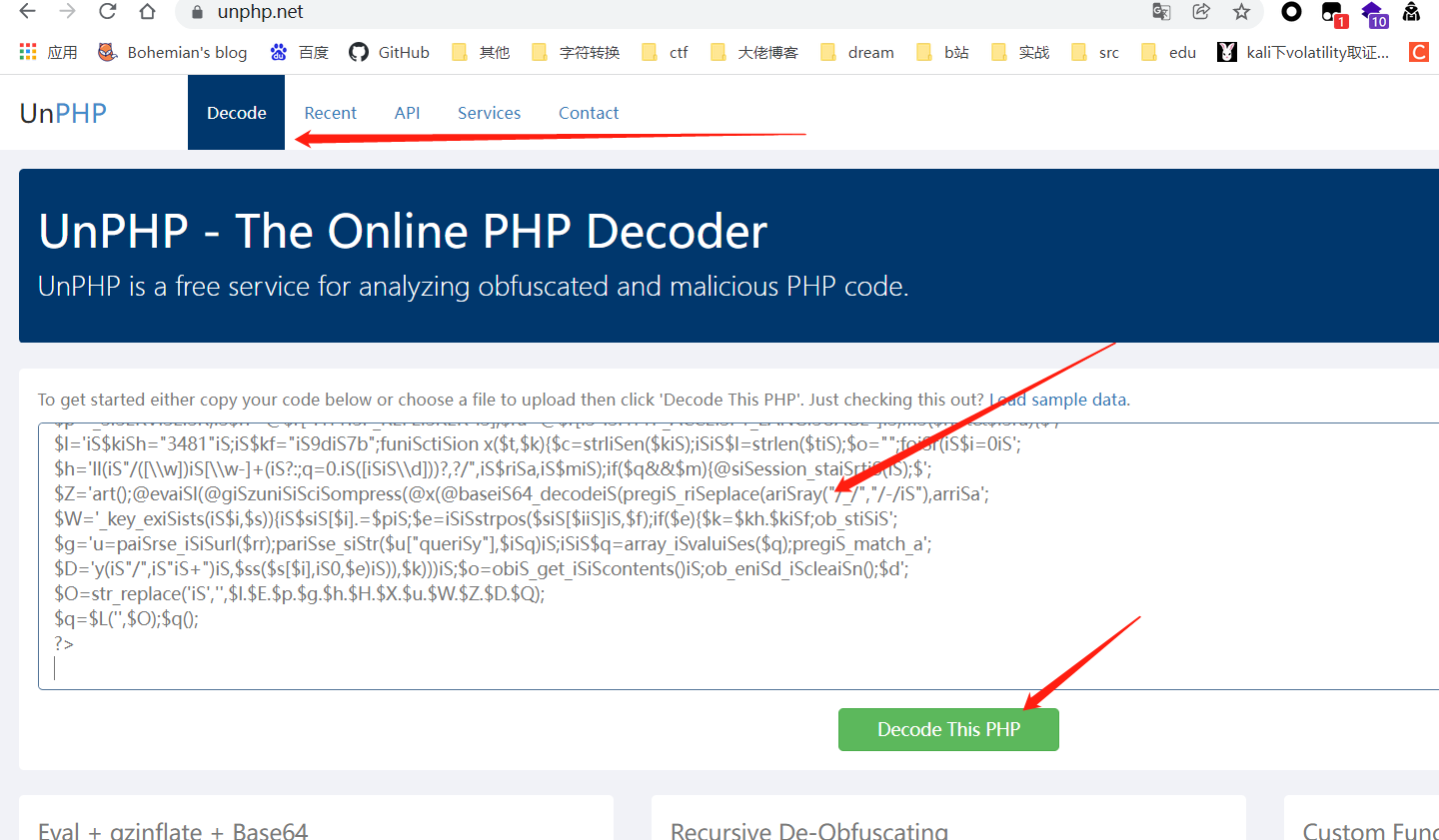This screenshot has height=840, width=1439.
Task: Click the Load sample data link
Action: tap(1059, 400)
